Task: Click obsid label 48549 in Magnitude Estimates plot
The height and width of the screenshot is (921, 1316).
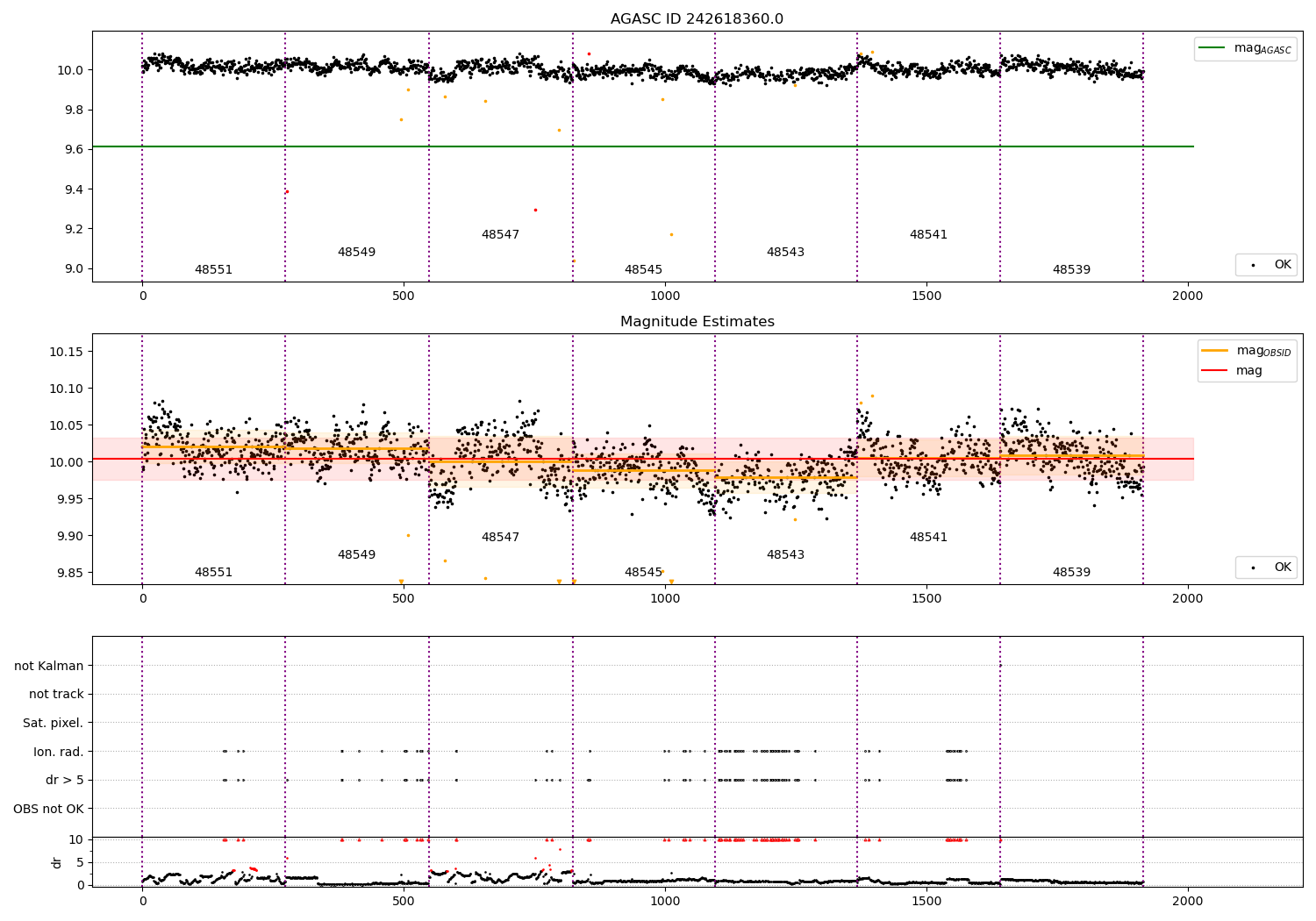Action: pos(356,555)
